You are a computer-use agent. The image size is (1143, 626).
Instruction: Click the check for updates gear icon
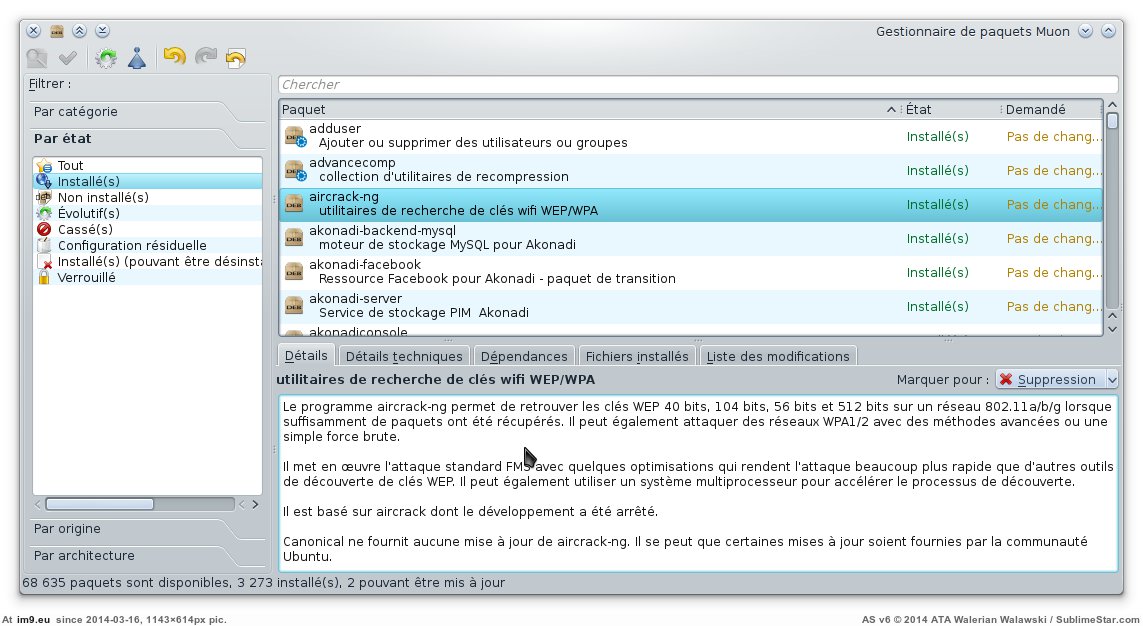tap(106, 58)
